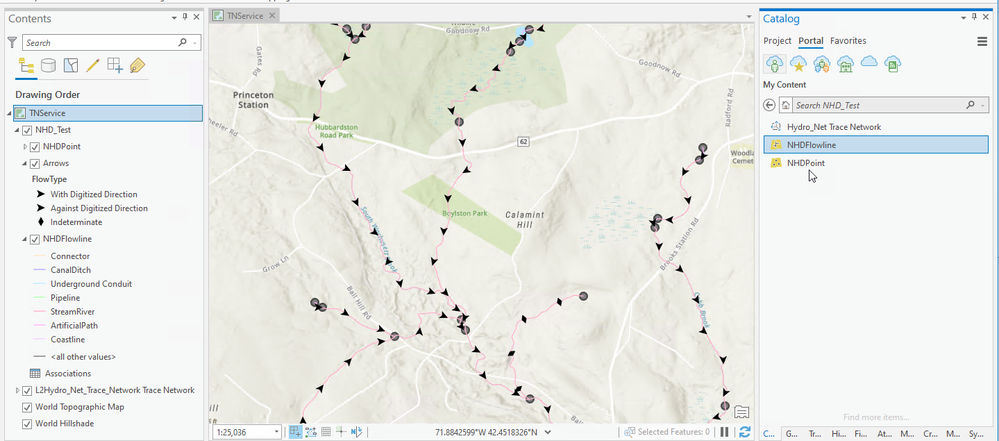Switch to the Project tab in Catalog
The image size is (999, 441).
777,41
